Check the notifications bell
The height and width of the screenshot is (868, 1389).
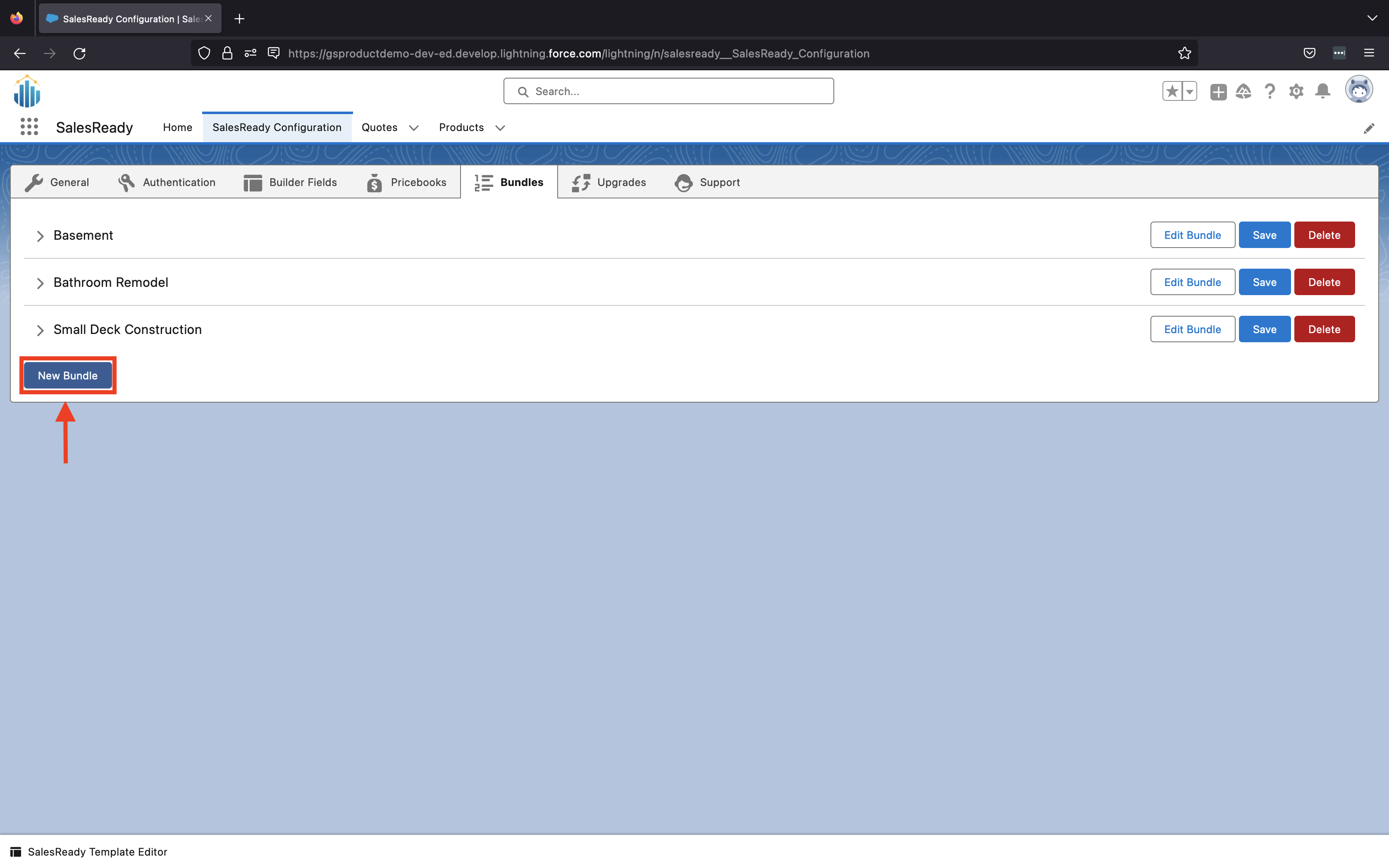click(1322, 91)
